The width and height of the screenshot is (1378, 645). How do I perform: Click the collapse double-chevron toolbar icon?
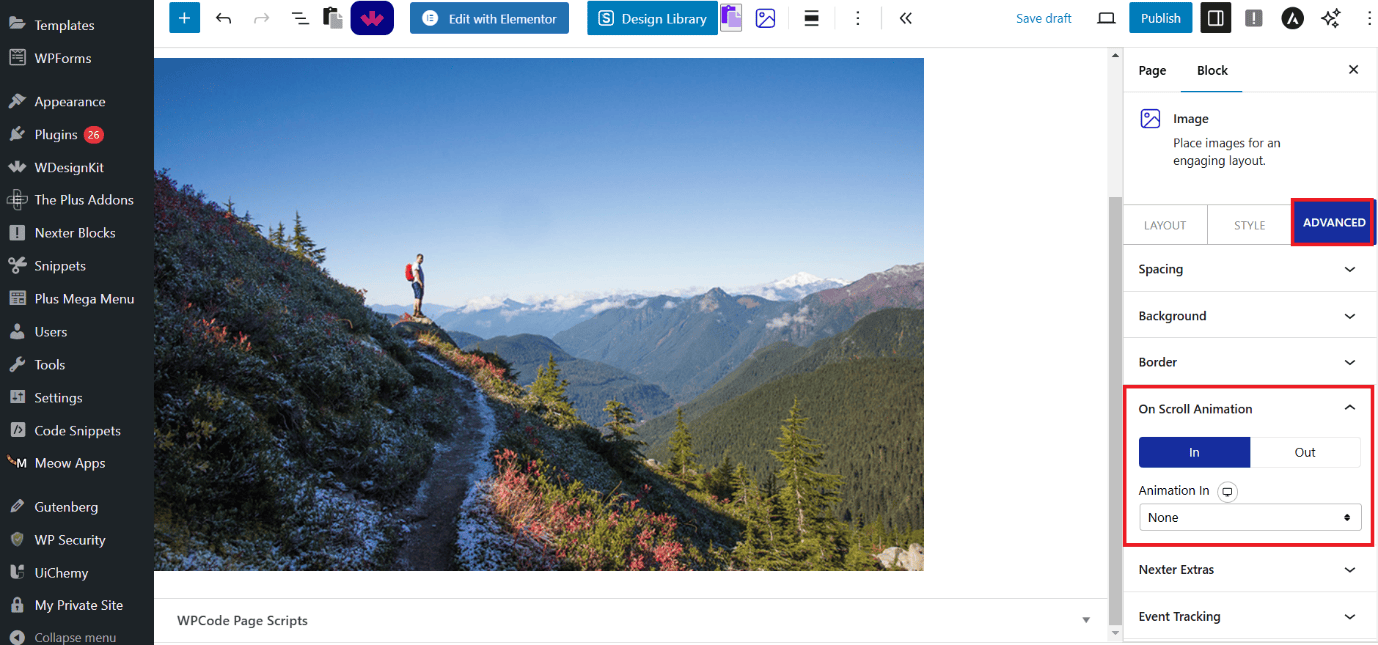905,18
